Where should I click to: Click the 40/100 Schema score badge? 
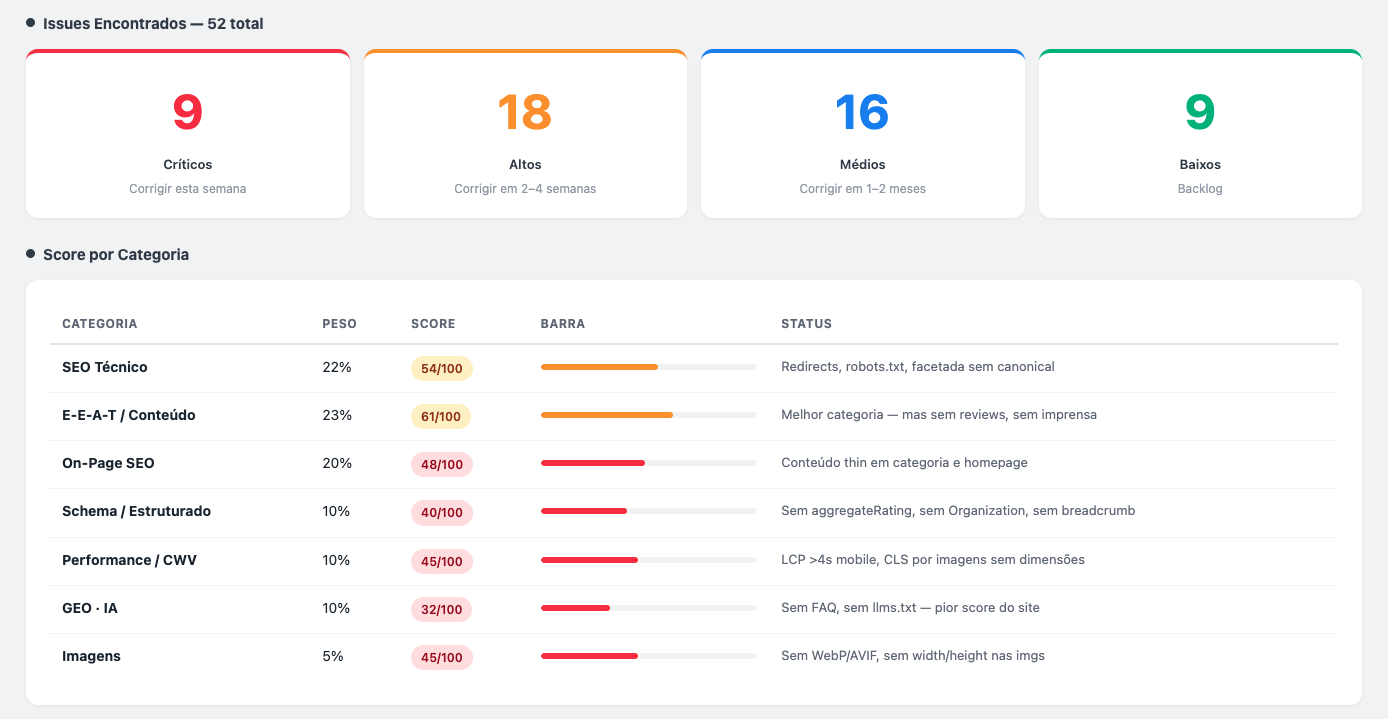point(441,513)
